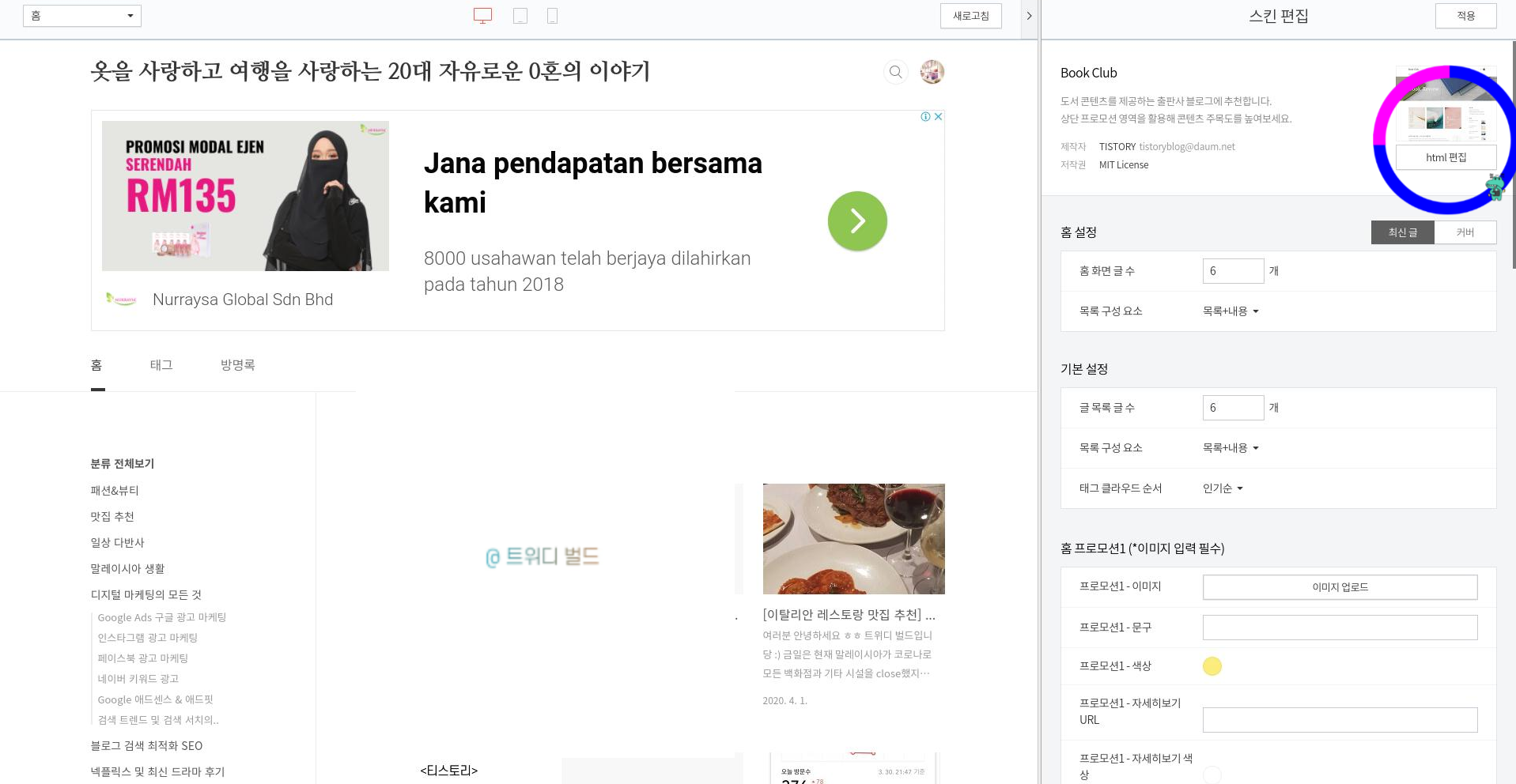This screenshot has height=784, width=1516.
Task: Select tablet preview mode icon
Action: point(520,16)
